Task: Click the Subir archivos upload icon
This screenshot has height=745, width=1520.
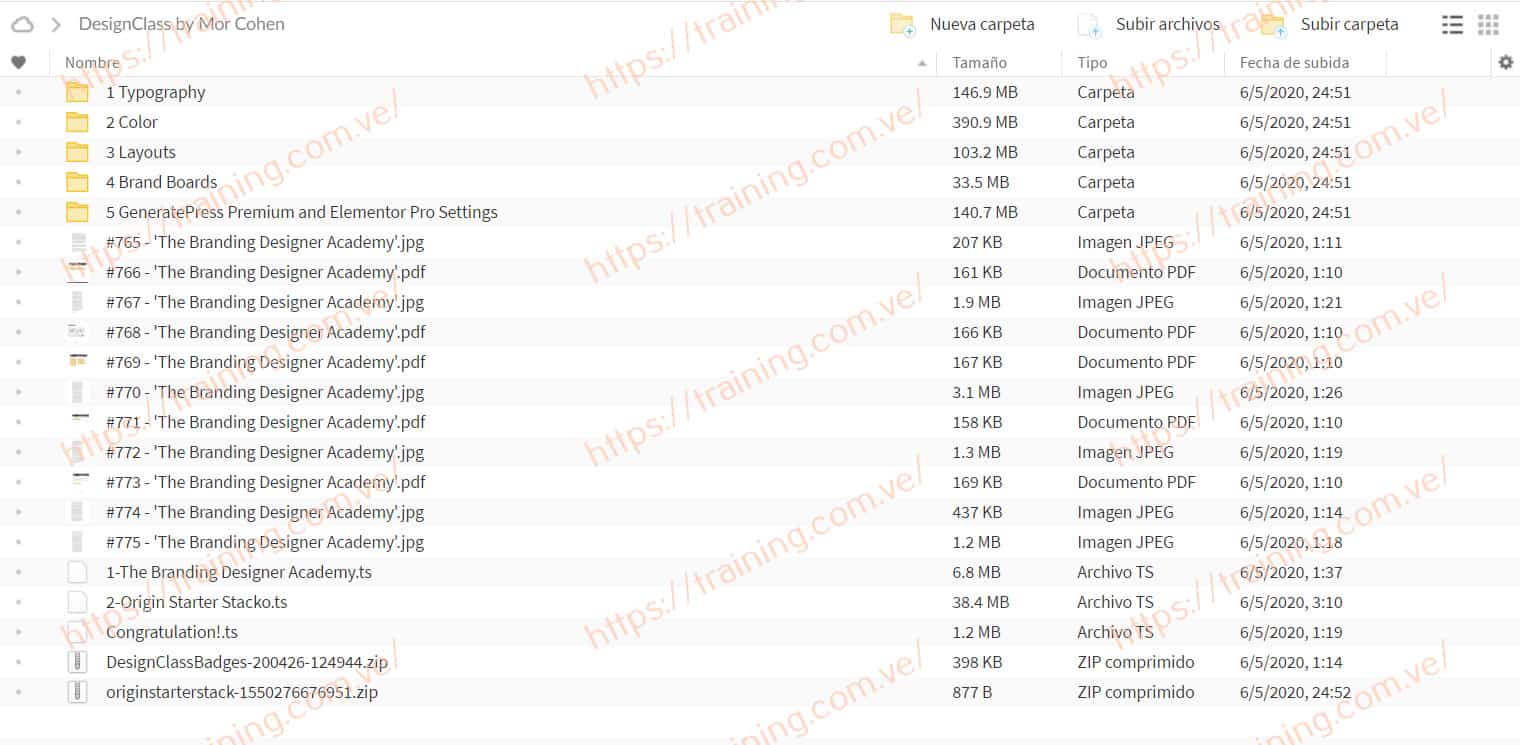Action: pos(1089,25)
